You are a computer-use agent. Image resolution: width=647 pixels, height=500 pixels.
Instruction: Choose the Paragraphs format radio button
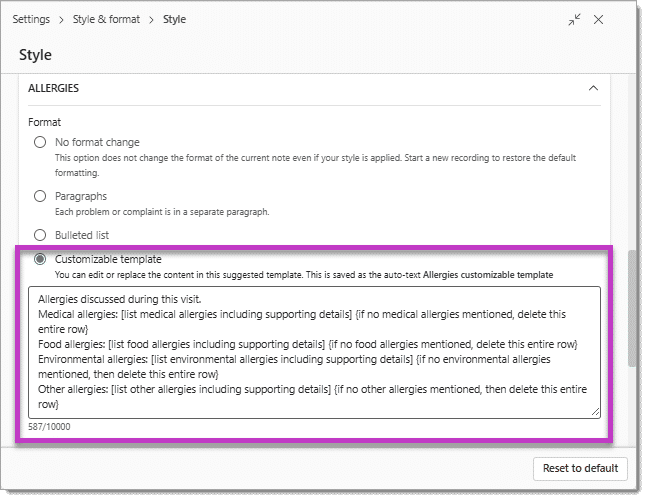pos(40,196)
